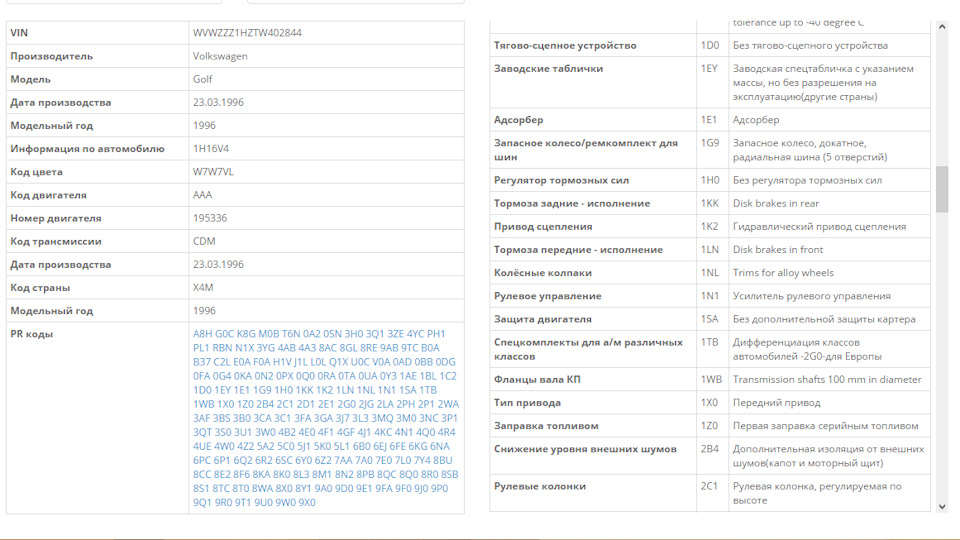
Task: Click the 9X0 PR code link
Action: point(306,503)
